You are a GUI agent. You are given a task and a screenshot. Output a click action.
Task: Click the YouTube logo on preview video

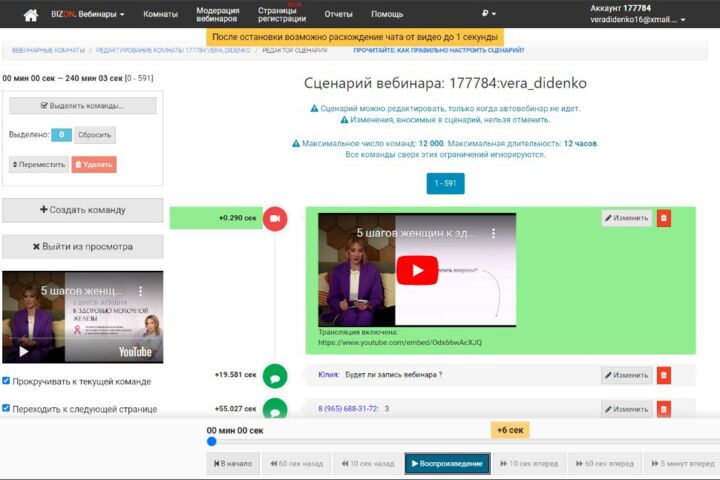(x=135, y=352)
